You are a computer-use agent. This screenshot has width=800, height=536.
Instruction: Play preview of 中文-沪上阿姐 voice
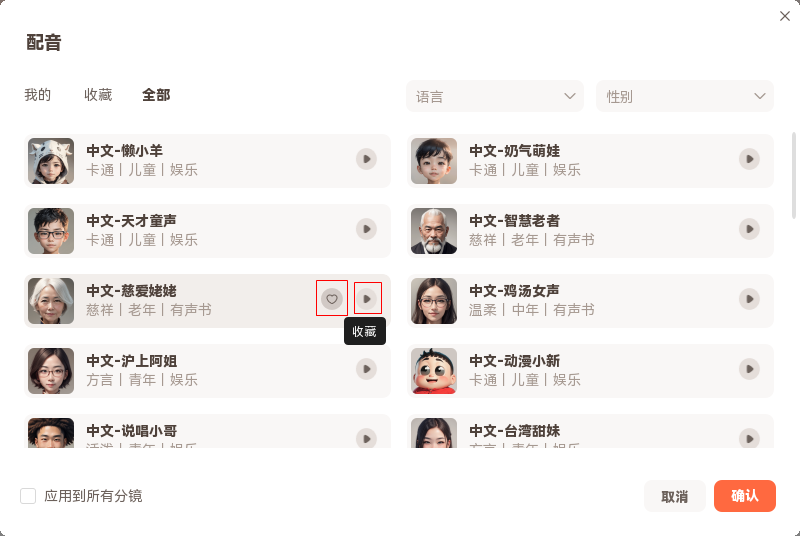(367, 369)
